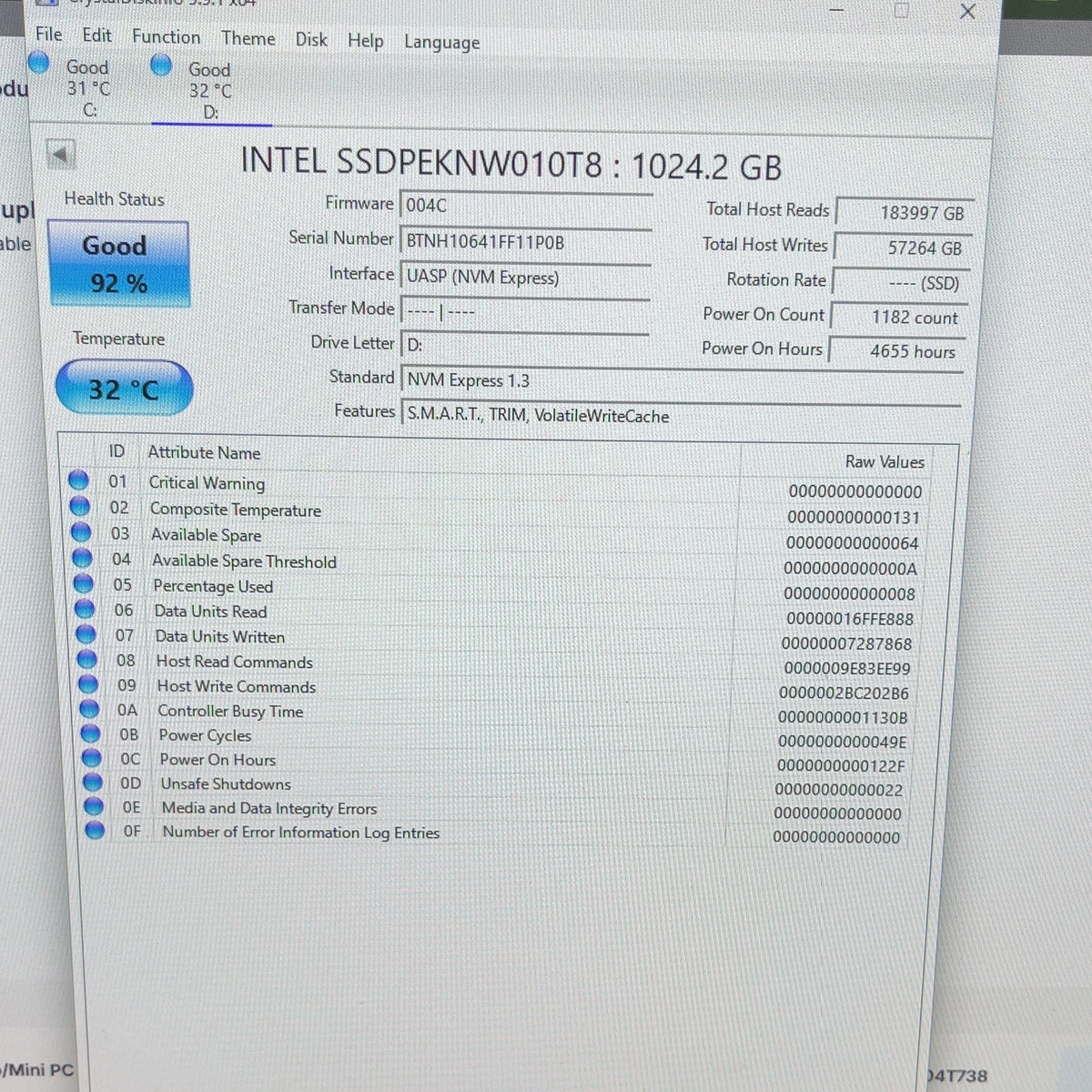The height and width of the screenshot is (1092, 1092).
Task: Select the Data Units Read attribute name
Action: click(x=210, y=612)
